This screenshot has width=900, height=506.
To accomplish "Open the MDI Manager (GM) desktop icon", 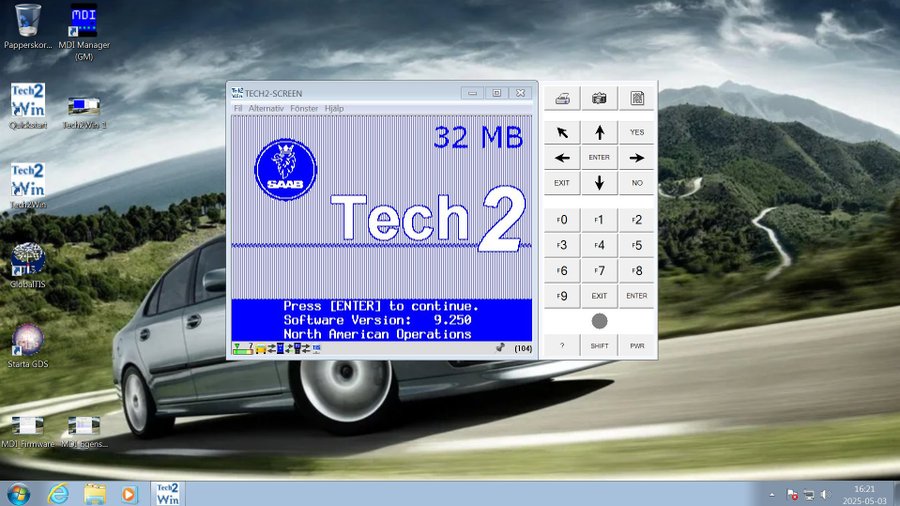I will pyautogui.click(x=84, y=32).
